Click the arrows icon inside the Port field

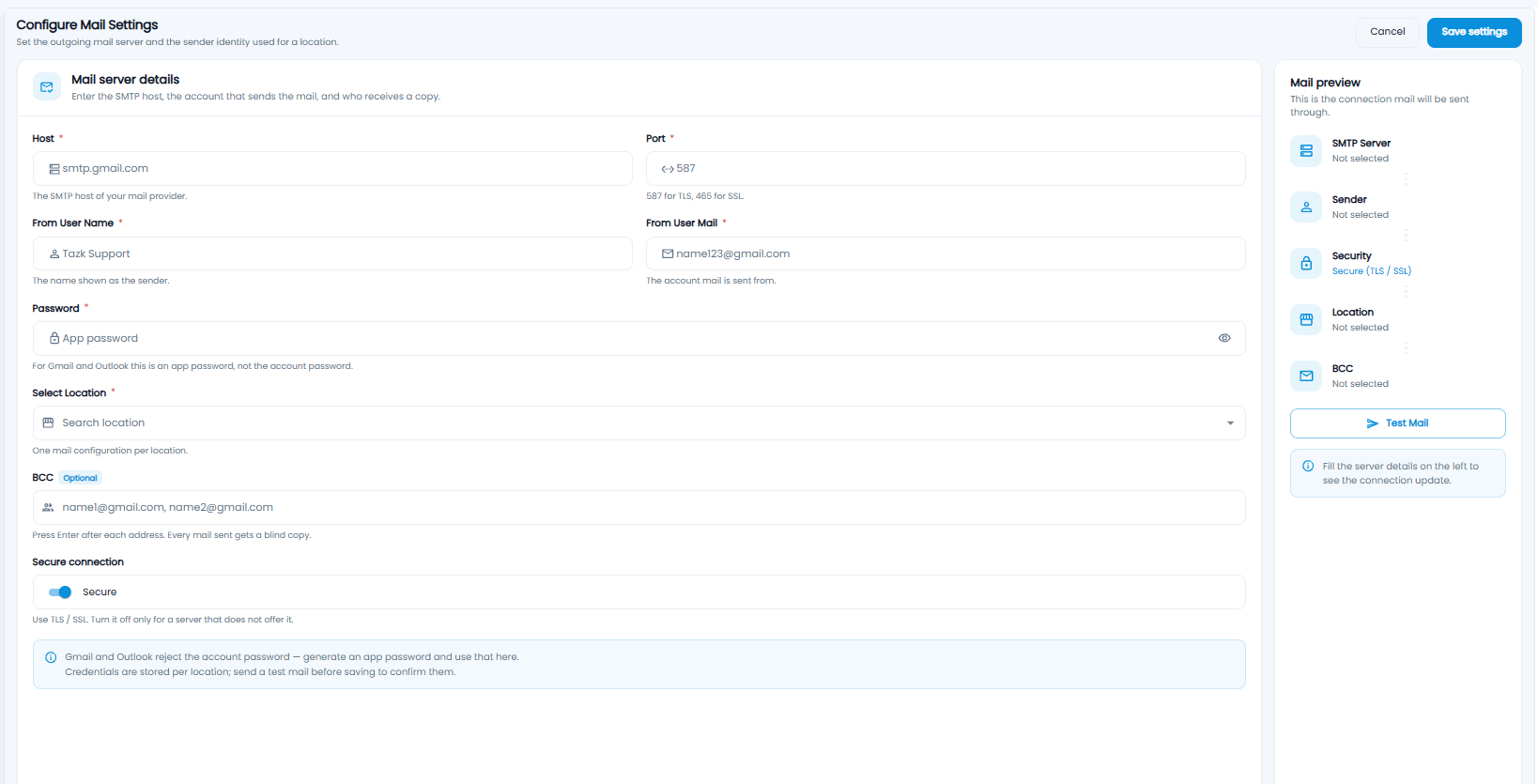(668, 169)
